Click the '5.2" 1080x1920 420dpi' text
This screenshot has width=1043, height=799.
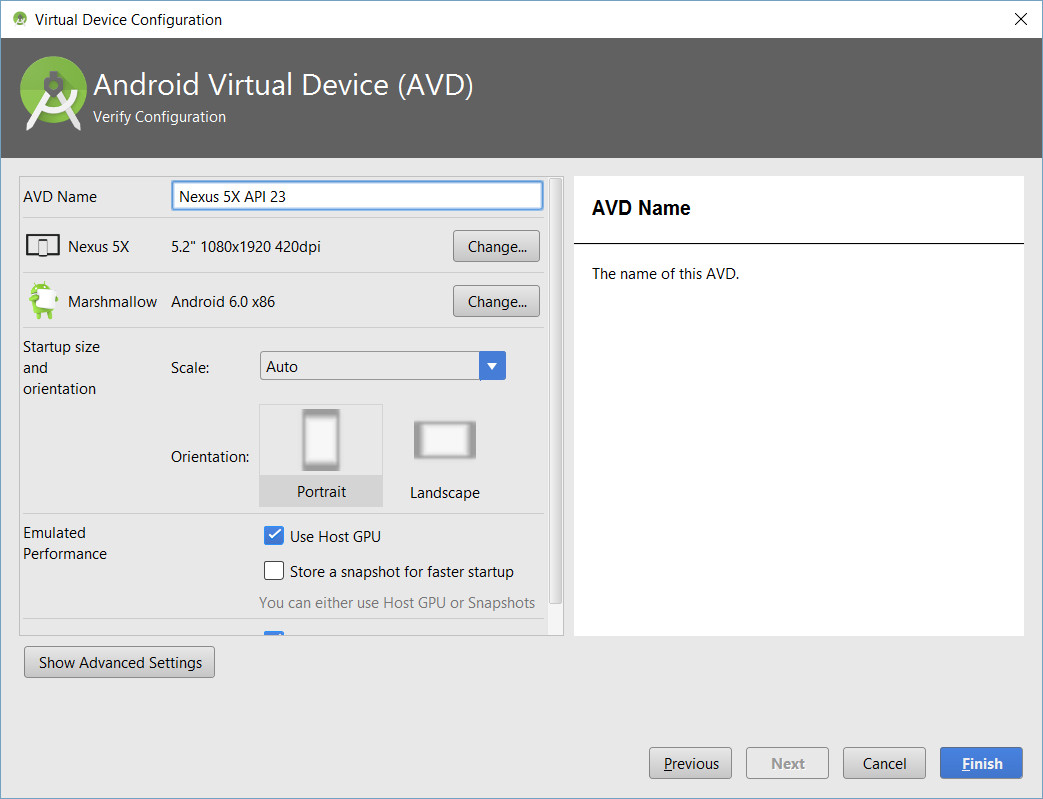(245, 247)
